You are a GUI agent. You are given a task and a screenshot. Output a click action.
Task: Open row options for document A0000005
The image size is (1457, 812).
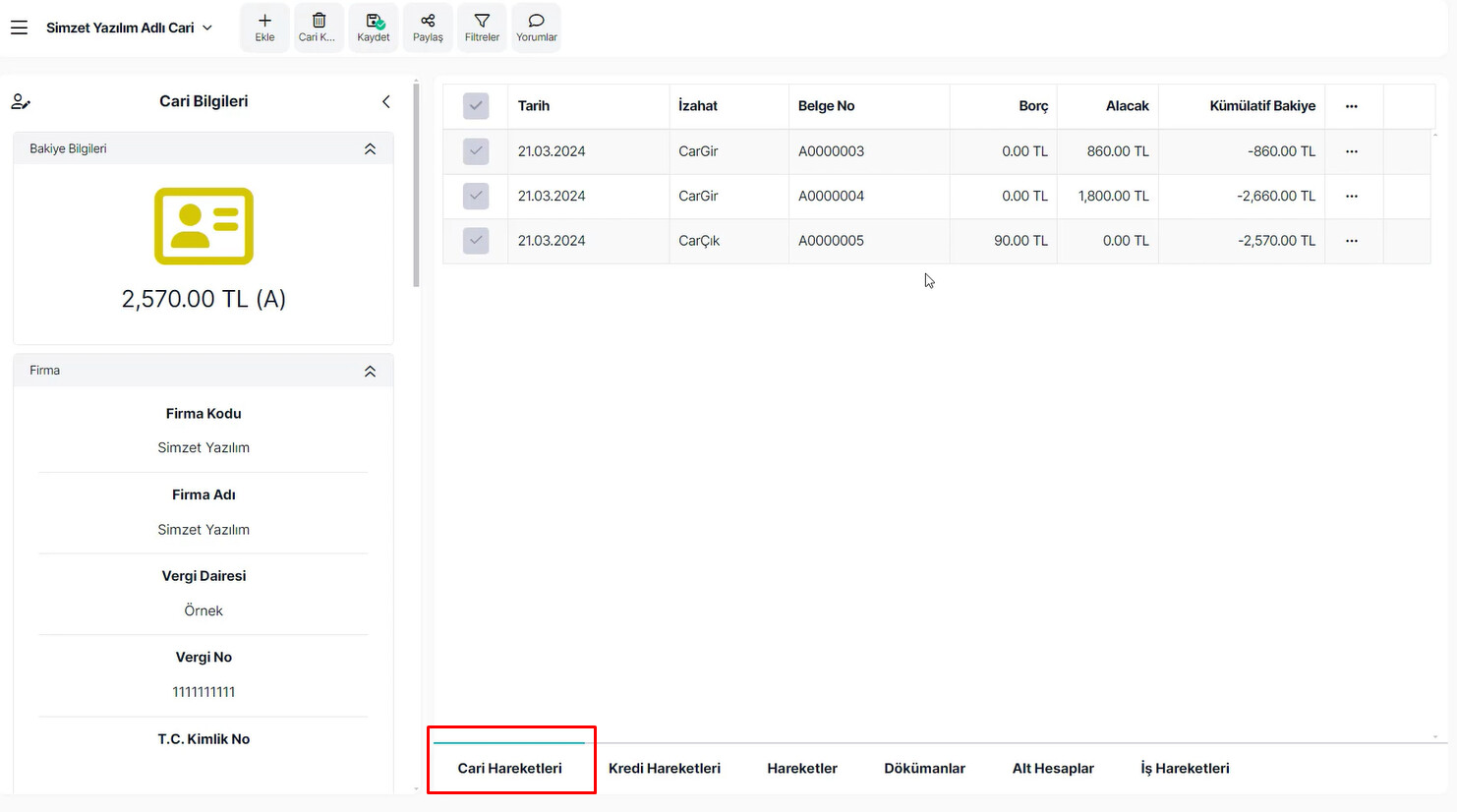point(1352,241)
